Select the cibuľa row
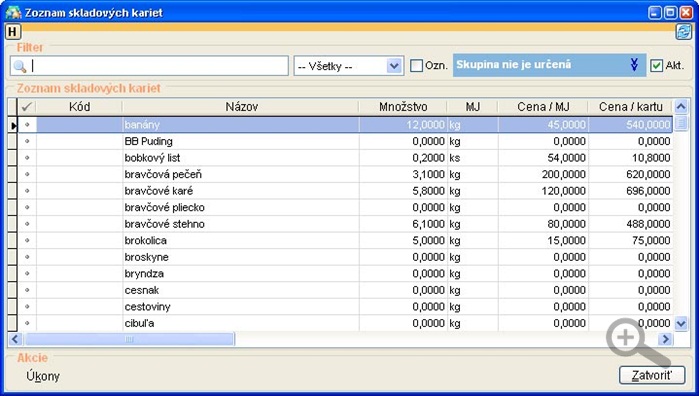 pos(345,323)
